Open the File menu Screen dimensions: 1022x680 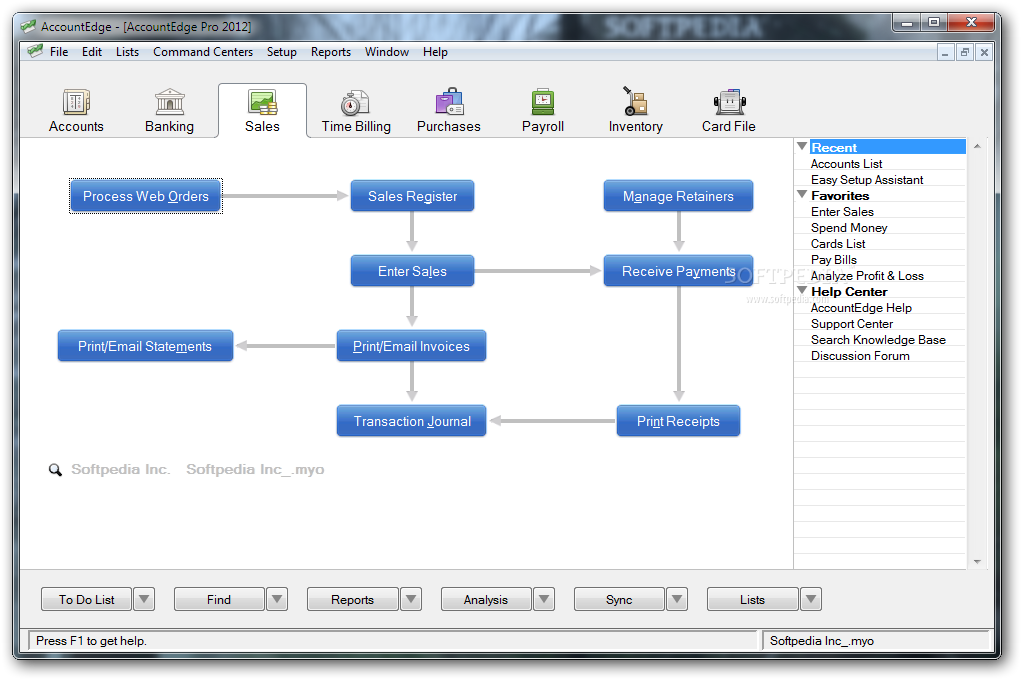pos(59,52)
